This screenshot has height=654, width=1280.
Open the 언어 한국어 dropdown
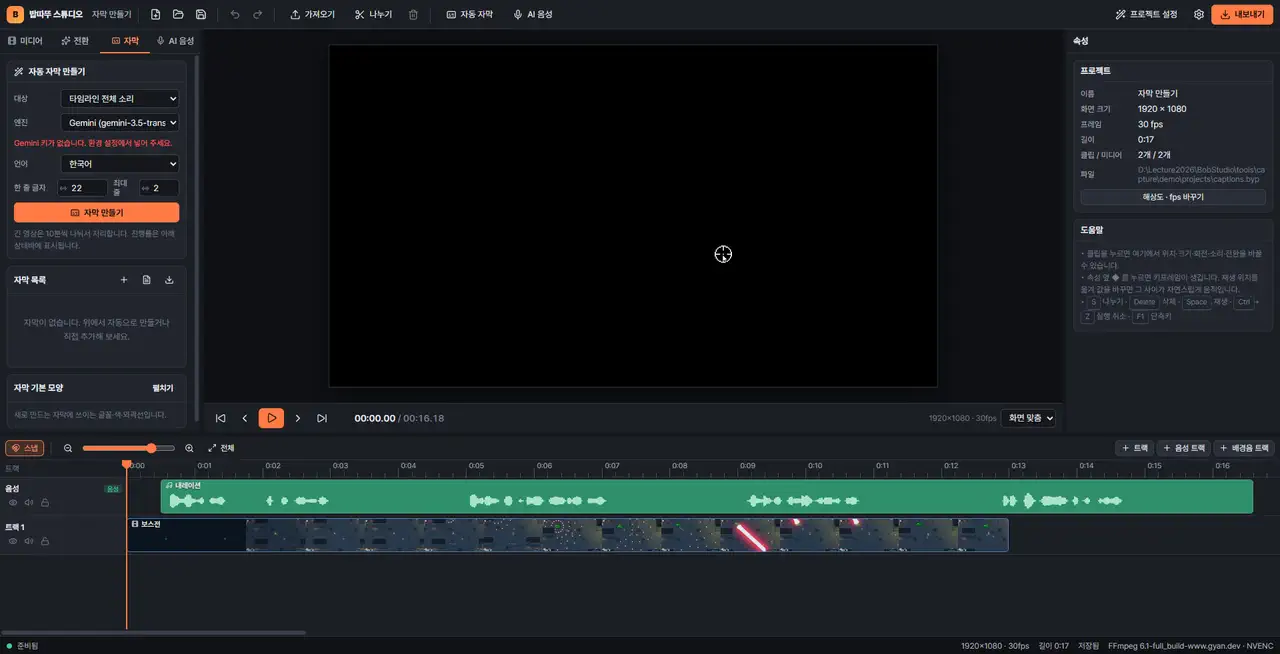(x=119, y=164)
